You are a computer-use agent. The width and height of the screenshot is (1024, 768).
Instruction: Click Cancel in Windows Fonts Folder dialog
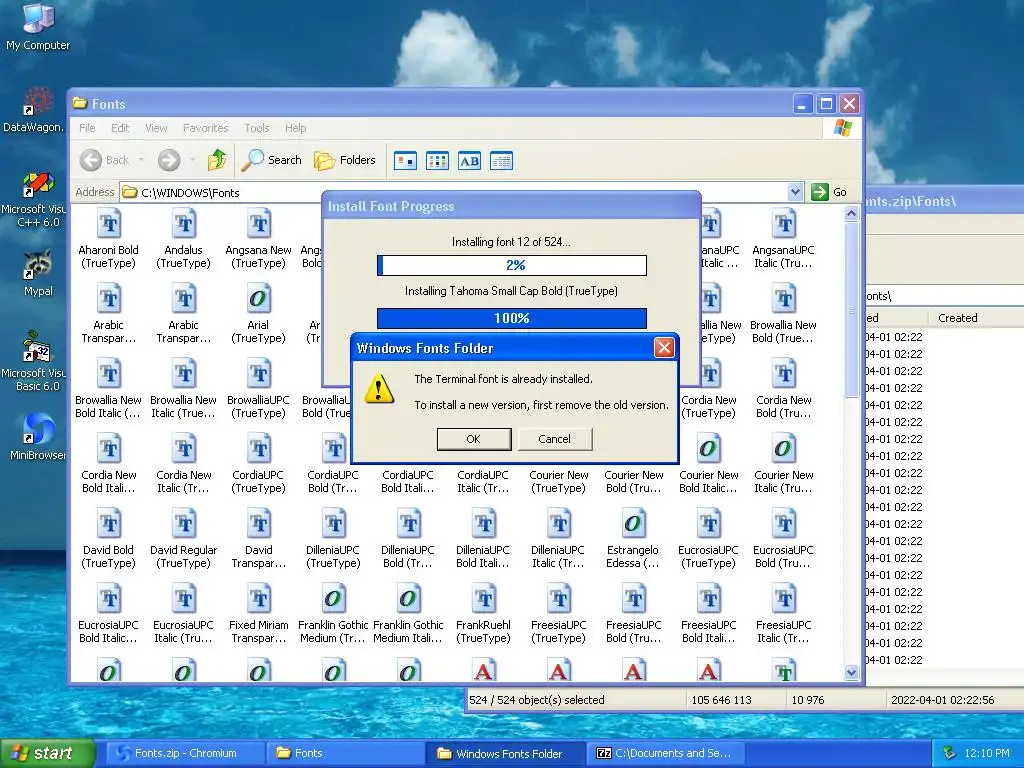(554, 439)
